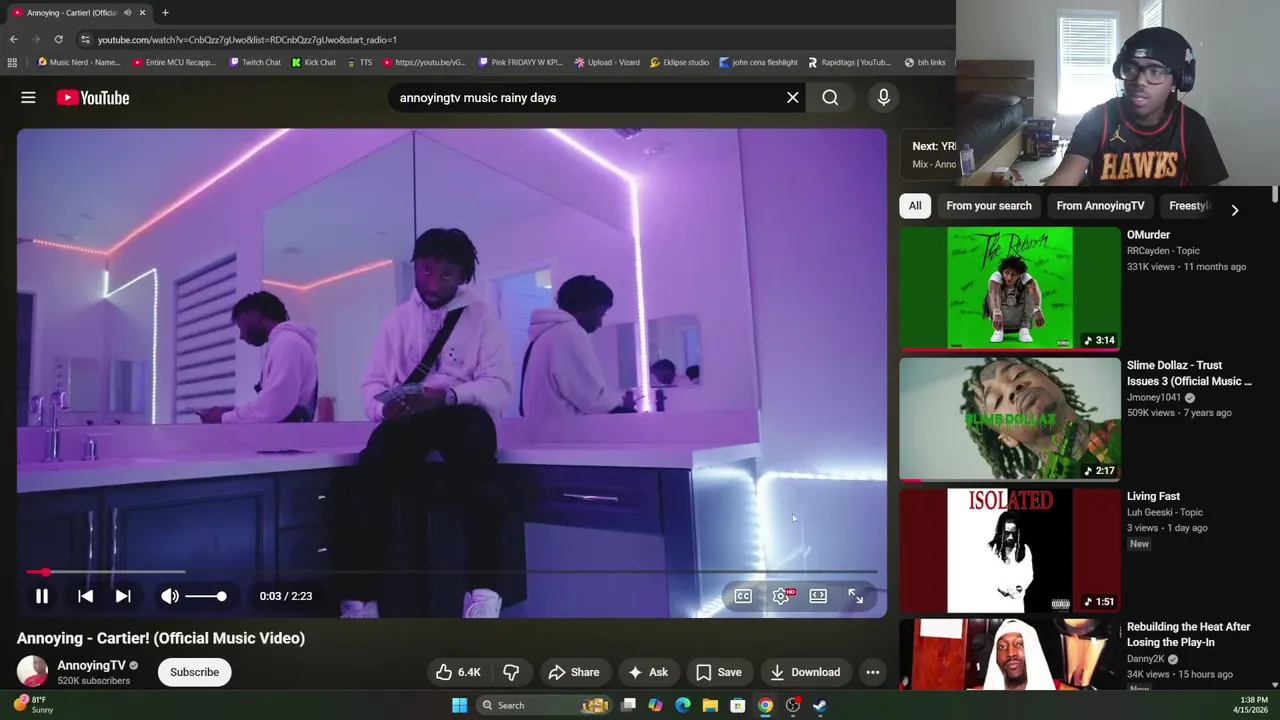This screenshot has width=1280, height=720.
Task: Share the Cartier music video
Action: point(574,672)
